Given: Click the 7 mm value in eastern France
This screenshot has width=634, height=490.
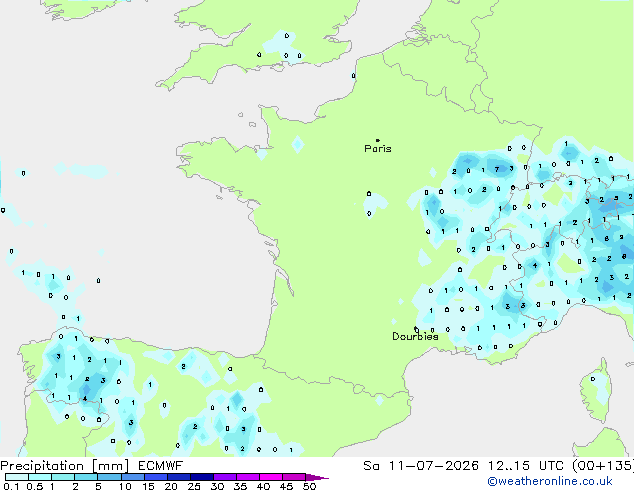Looking at the screenshot, I should (x=497, y=169).
